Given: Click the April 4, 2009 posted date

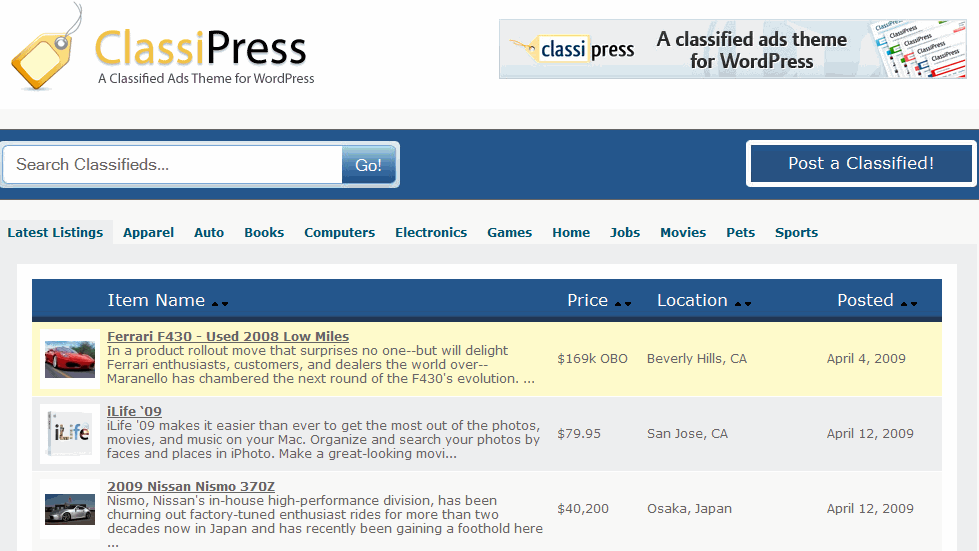Looking at the screenshot, I should pyautogui.click(x=866, y=359).
